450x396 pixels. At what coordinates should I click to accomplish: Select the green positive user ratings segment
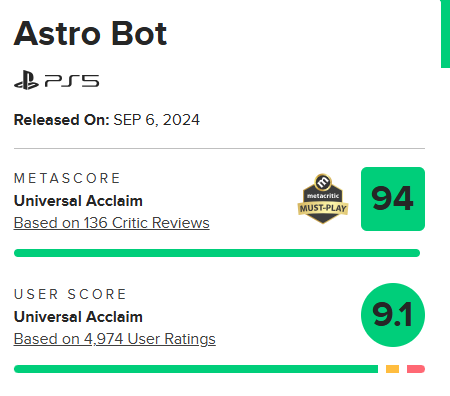click(196, 369)
